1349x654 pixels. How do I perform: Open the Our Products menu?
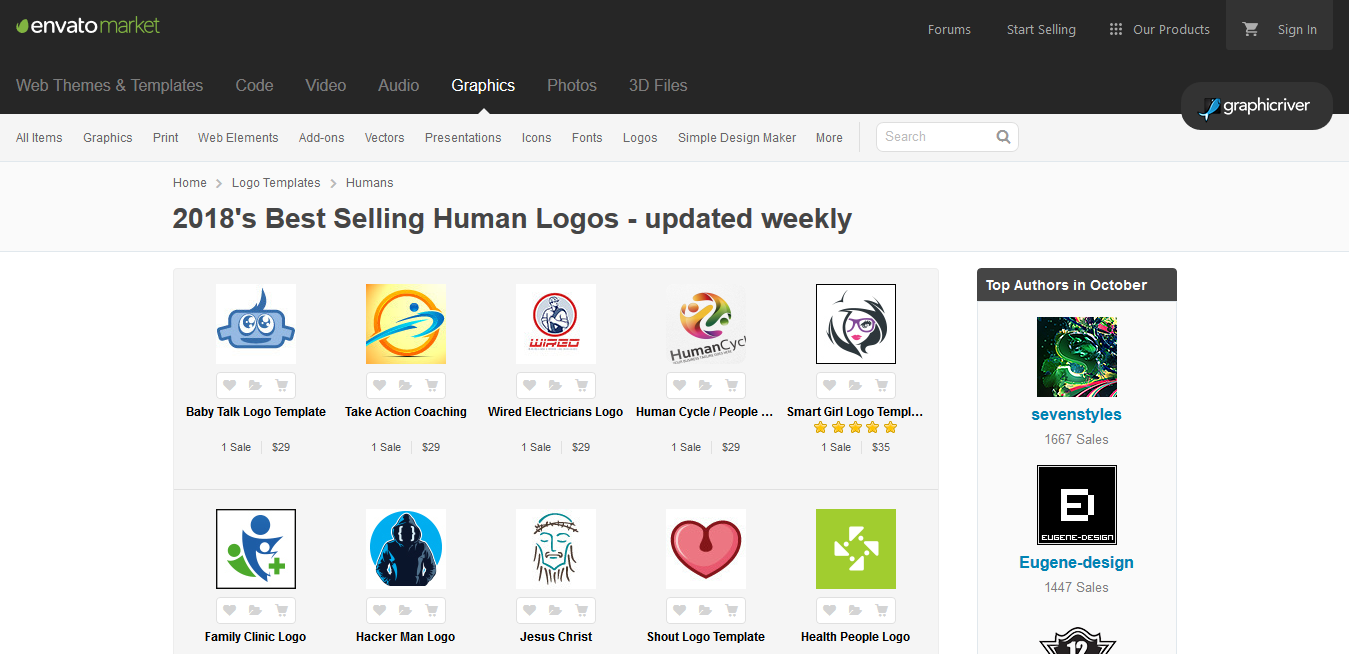coord(1160,30)
